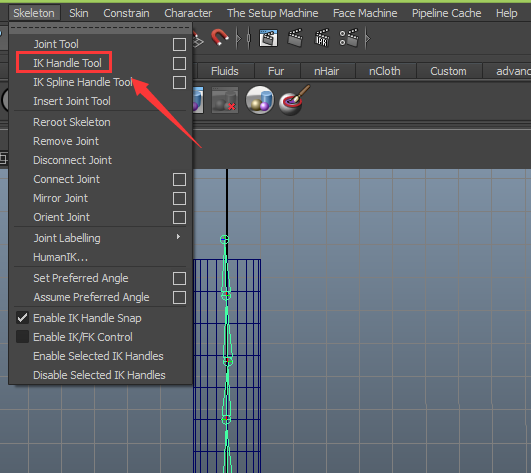Open the Orient Joint option box
Image resolution: width=531 pixels, height=473 pixels.
click(179, 217)
